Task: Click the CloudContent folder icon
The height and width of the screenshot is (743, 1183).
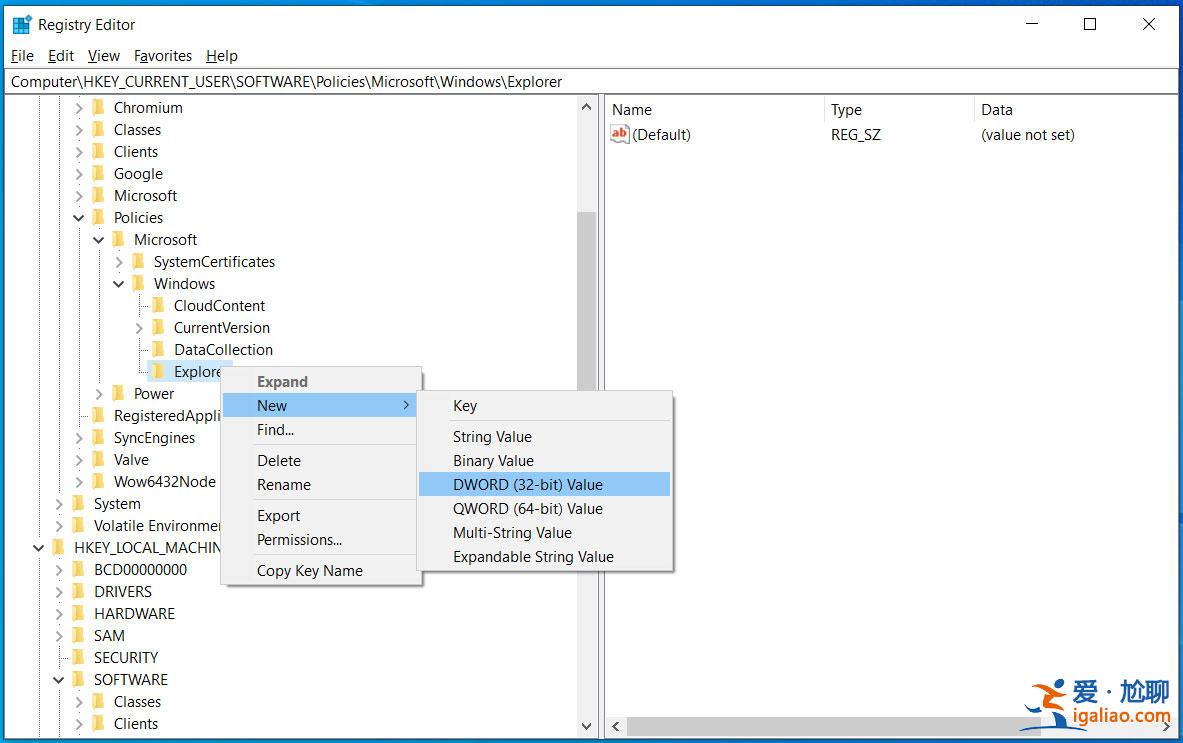Action: pos(158,306)
